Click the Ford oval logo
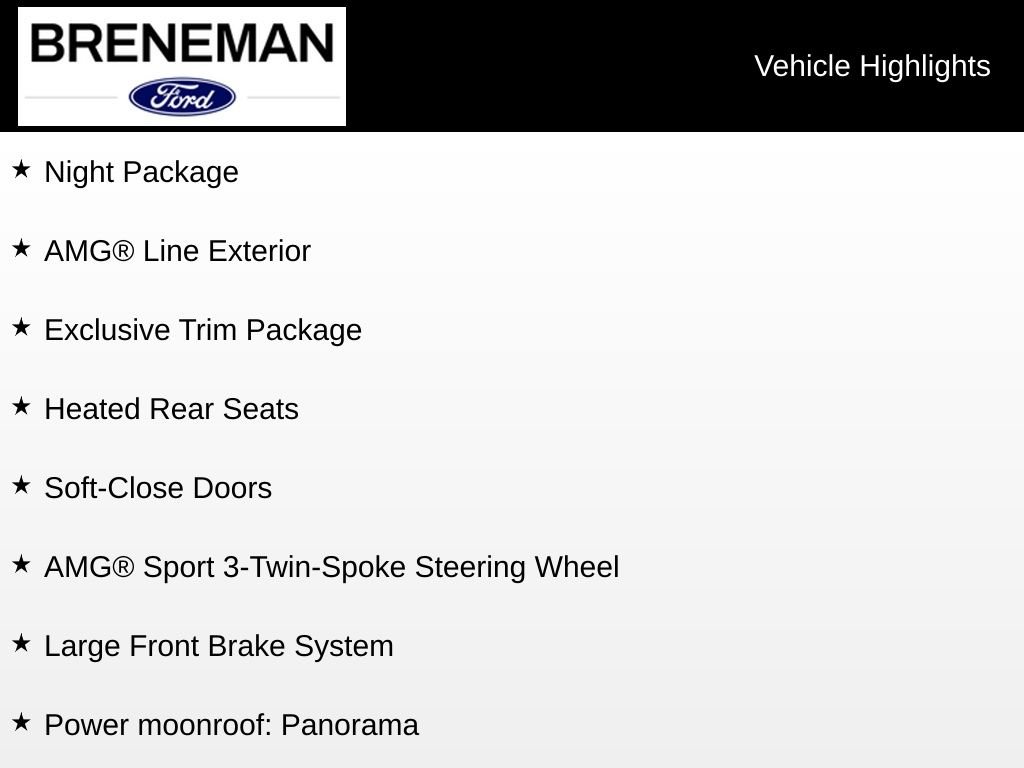 coord(182,97)
